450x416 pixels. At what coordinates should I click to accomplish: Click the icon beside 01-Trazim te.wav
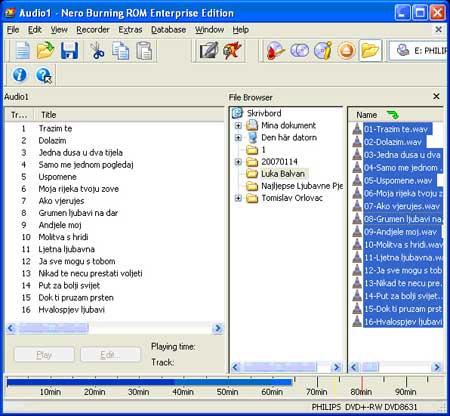(357, 129)
